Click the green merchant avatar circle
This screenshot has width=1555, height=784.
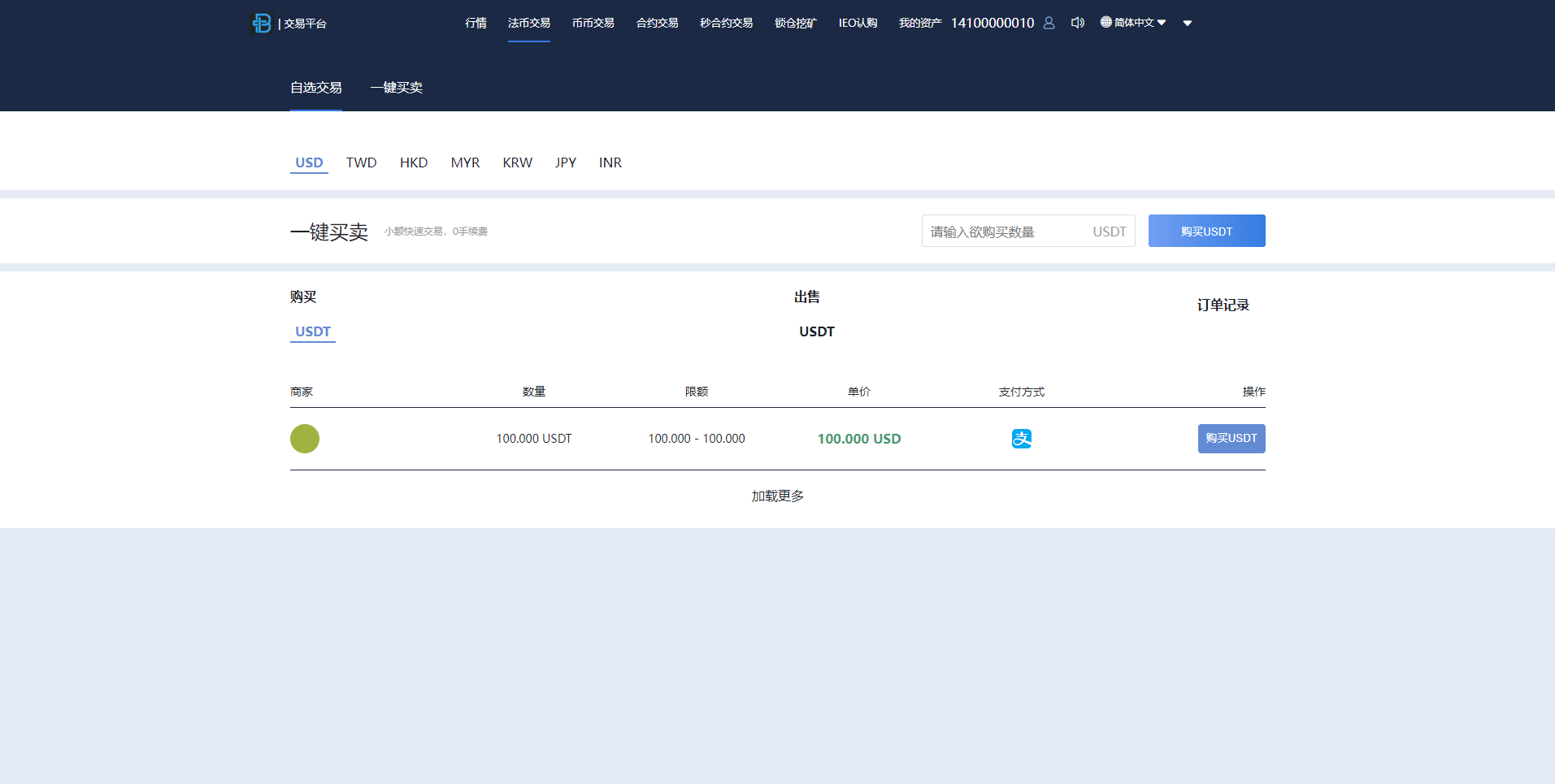coord(305,439)
